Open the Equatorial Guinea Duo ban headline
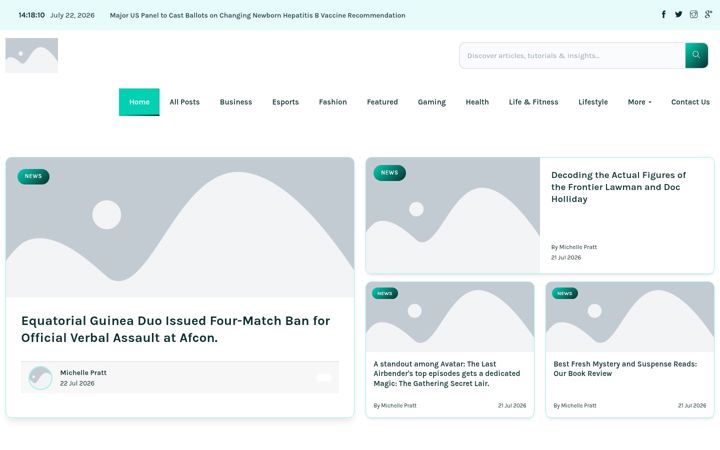Viewport: 720px width, 450px height. [x=175, y=329]
